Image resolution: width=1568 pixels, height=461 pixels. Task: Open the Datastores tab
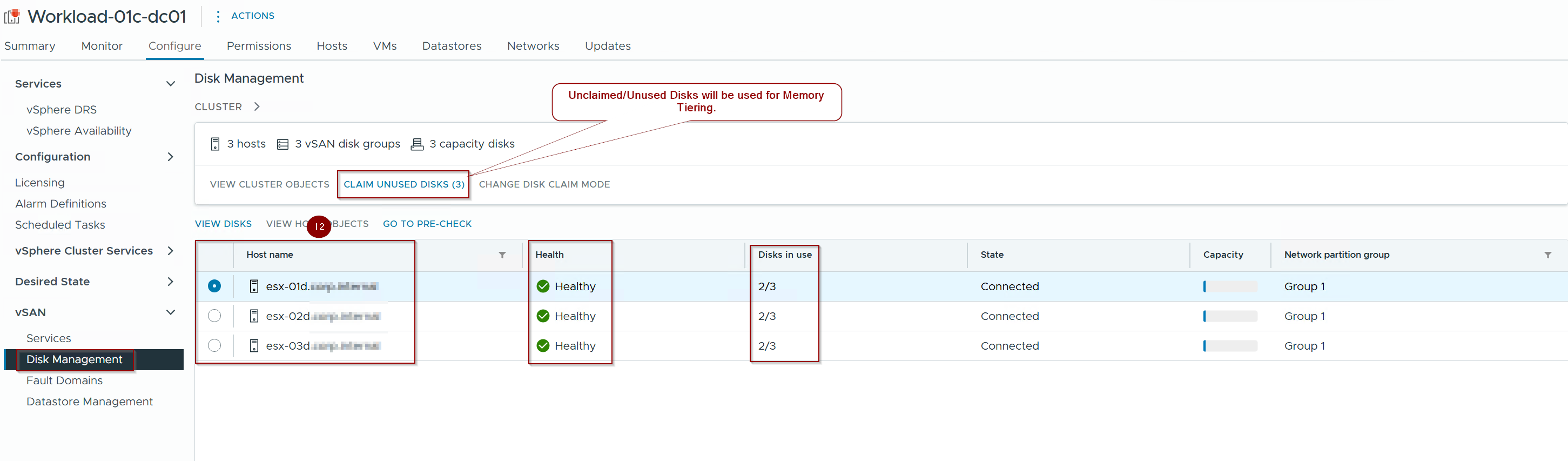pyautogui.click(x=451, y=46)
